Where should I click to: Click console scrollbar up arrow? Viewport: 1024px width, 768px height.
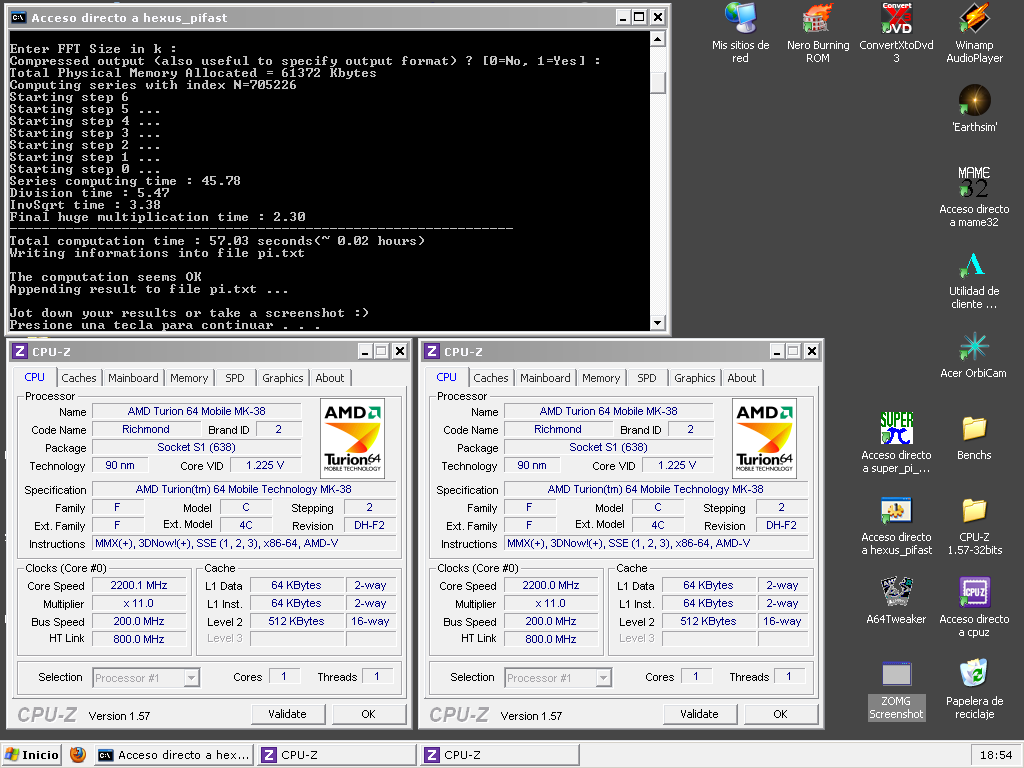coord(658,39)
